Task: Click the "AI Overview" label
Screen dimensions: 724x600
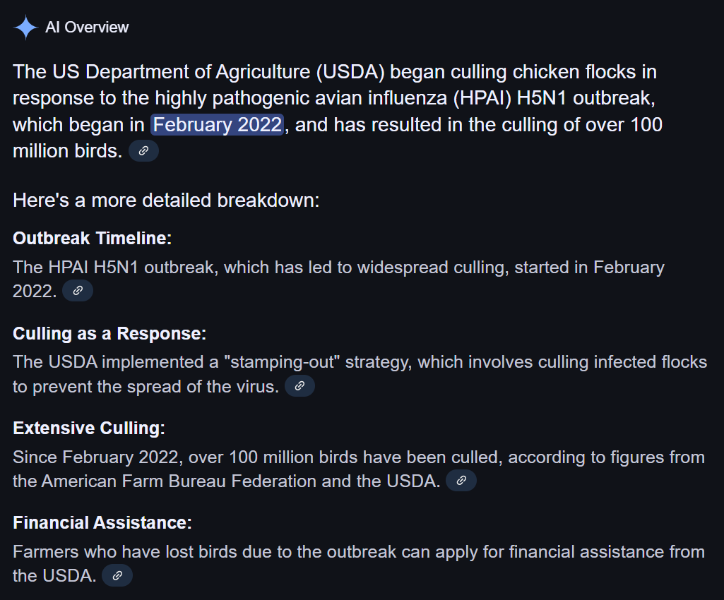Action: (x=87, y=27)
